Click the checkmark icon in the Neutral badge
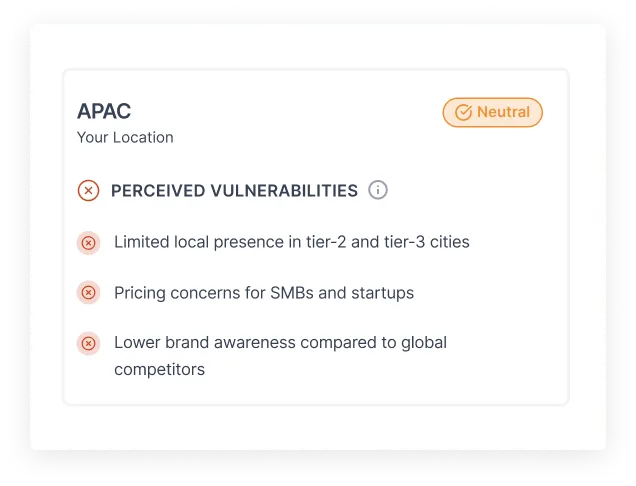The width and height of the screenshot is (636, 486). pos(463,113)
